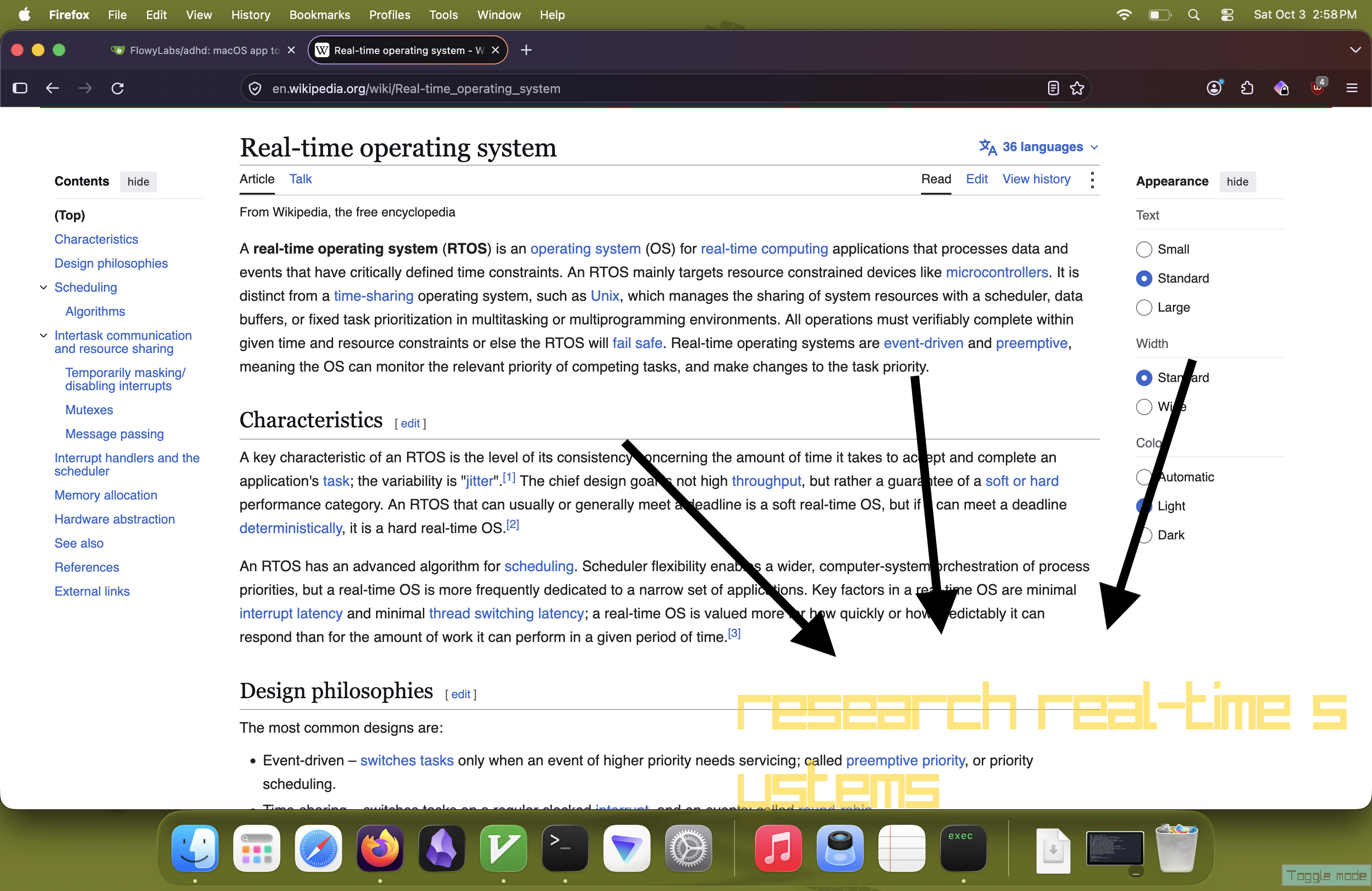Click the tracking protection shield icon
Screen dimensions: 1372x891
(x=255, y=88)
